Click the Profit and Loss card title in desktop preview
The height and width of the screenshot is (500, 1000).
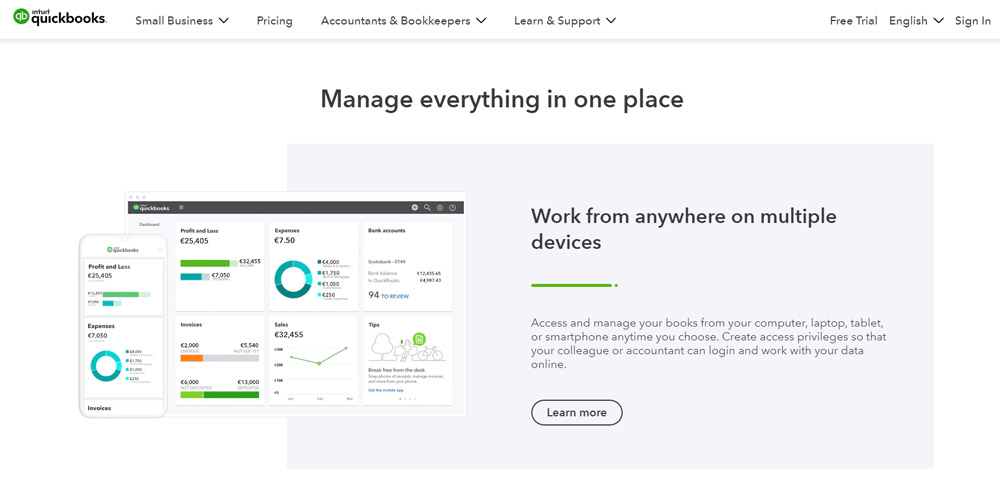click(x=200, y=231)
